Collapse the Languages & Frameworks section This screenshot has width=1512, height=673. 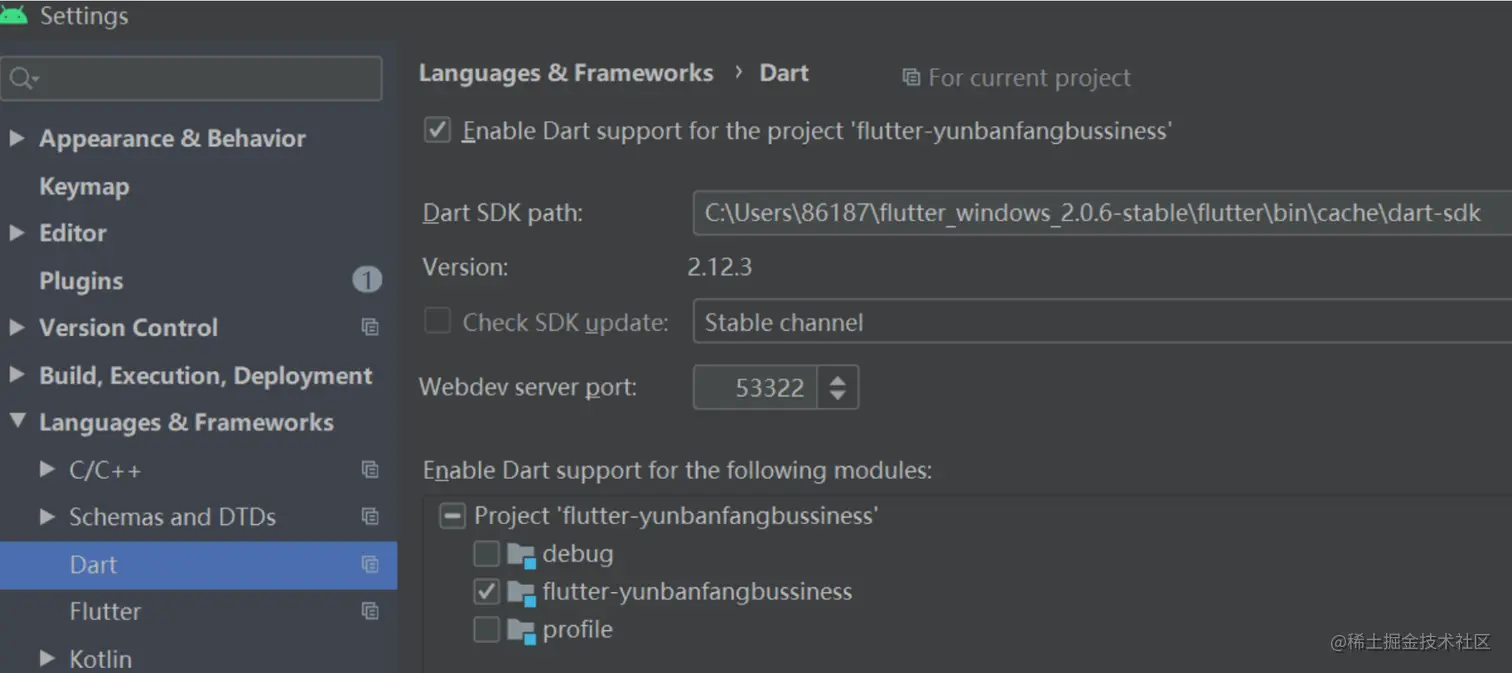pyautogui.click(x=16, y=422)
